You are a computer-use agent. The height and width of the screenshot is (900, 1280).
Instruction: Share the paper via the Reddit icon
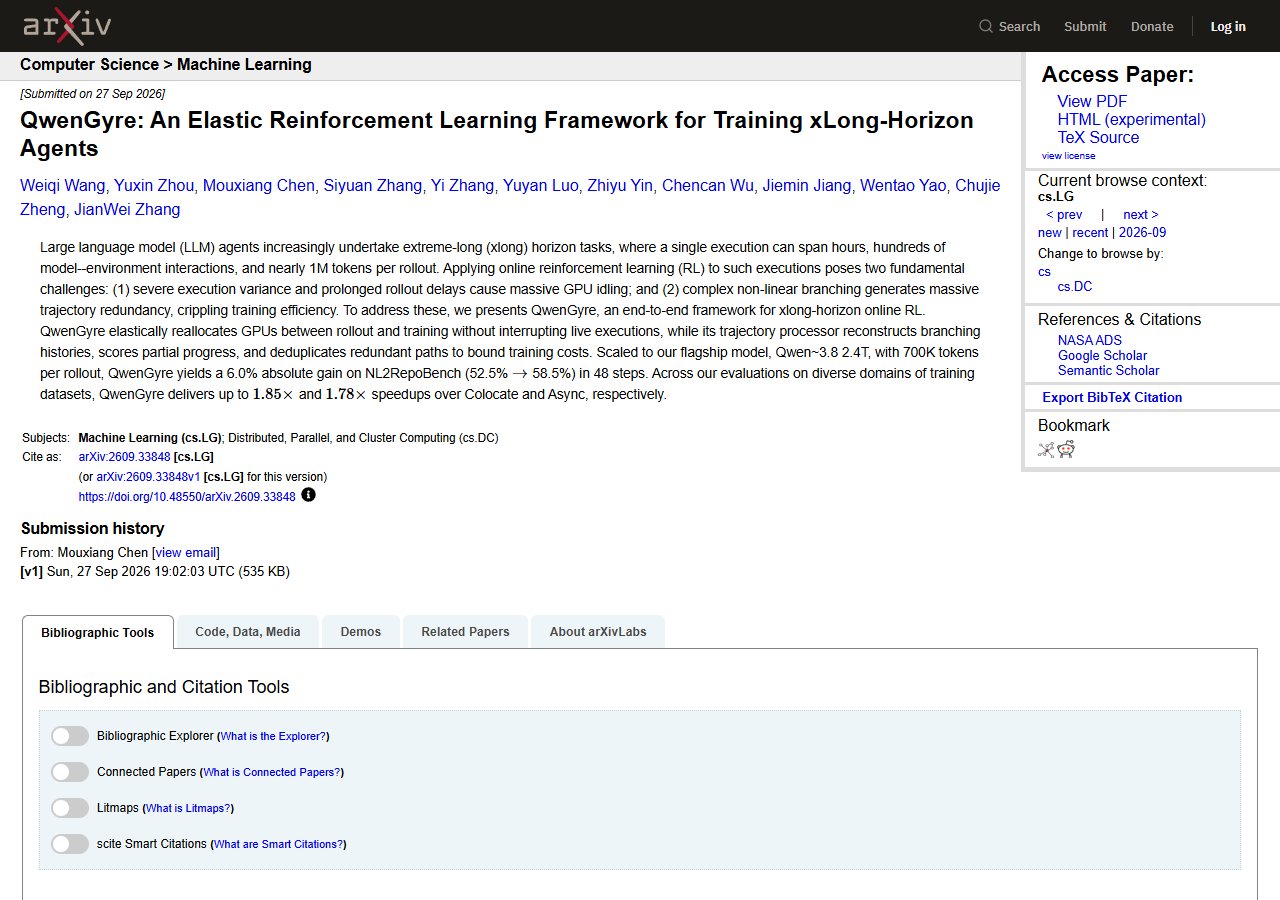pyautogui.click(x=1066, y=450)
